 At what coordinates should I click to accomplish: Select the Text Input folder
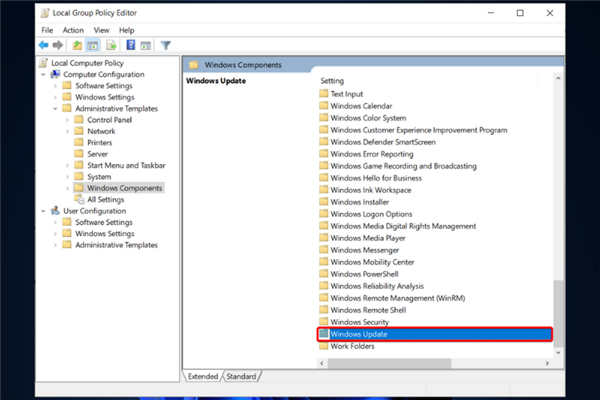pos(347,94)
